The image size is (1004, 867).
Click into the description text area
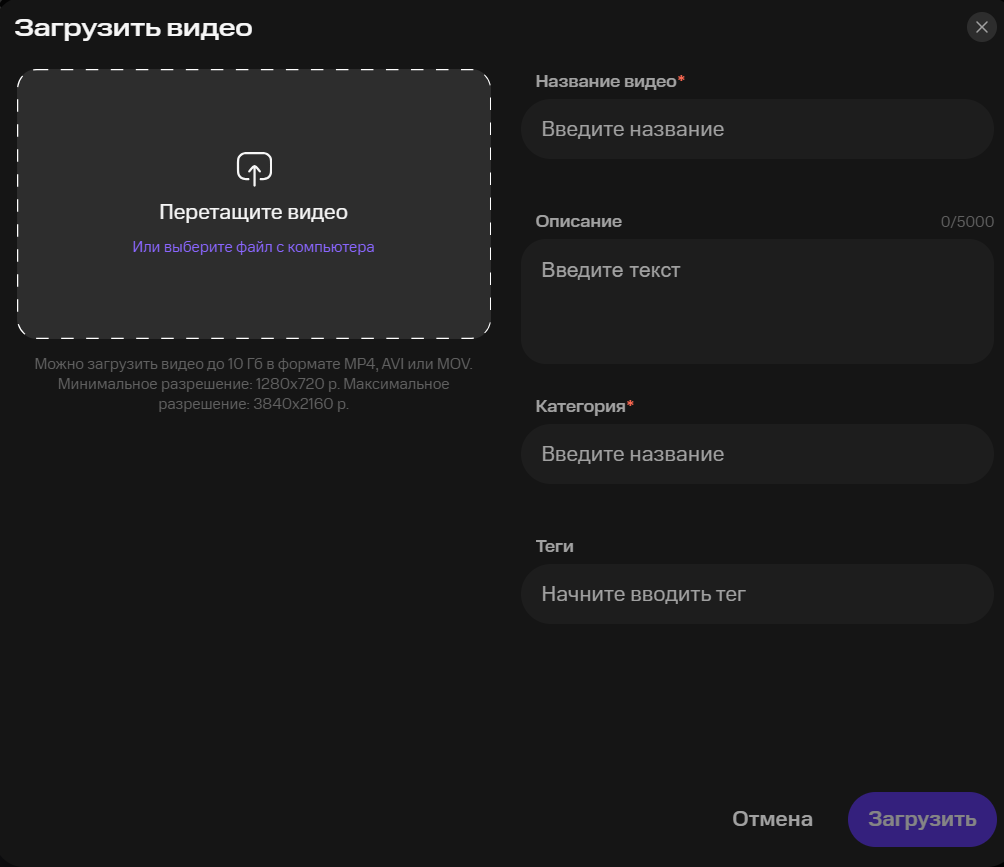point(756,300)
